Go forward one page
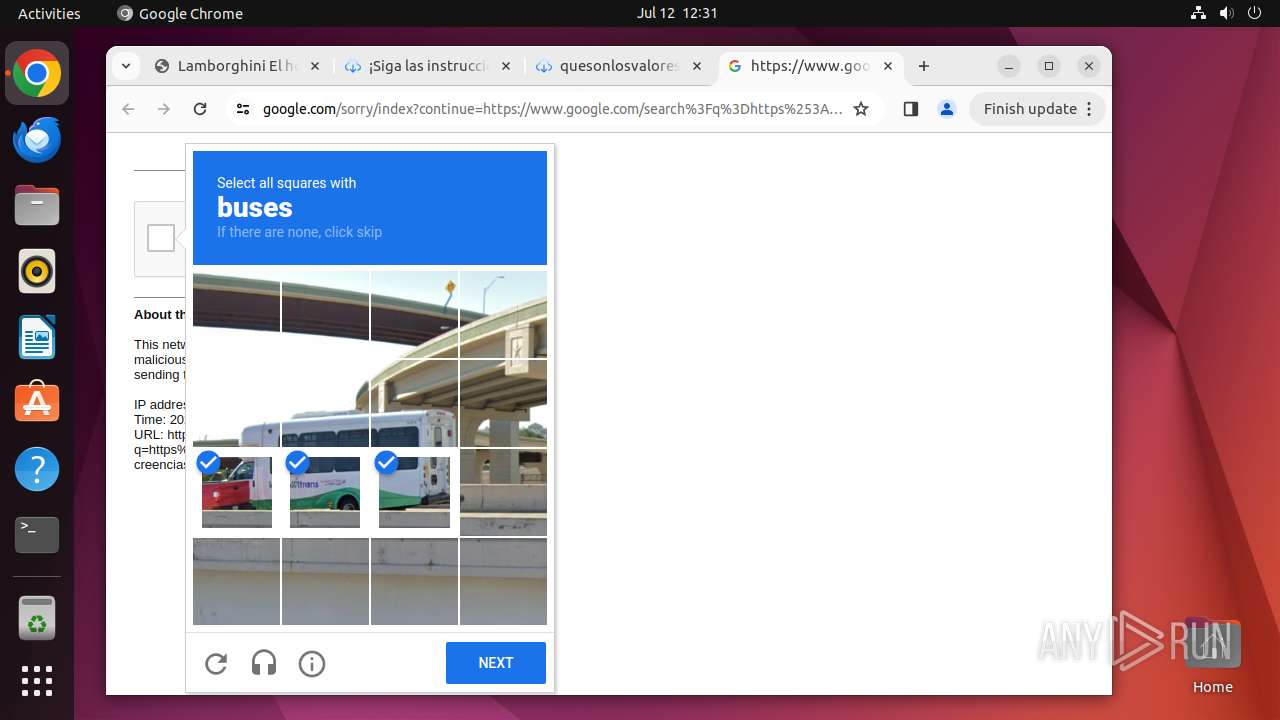The height and width of the screenshot is (720, 1280). (164, 109)
